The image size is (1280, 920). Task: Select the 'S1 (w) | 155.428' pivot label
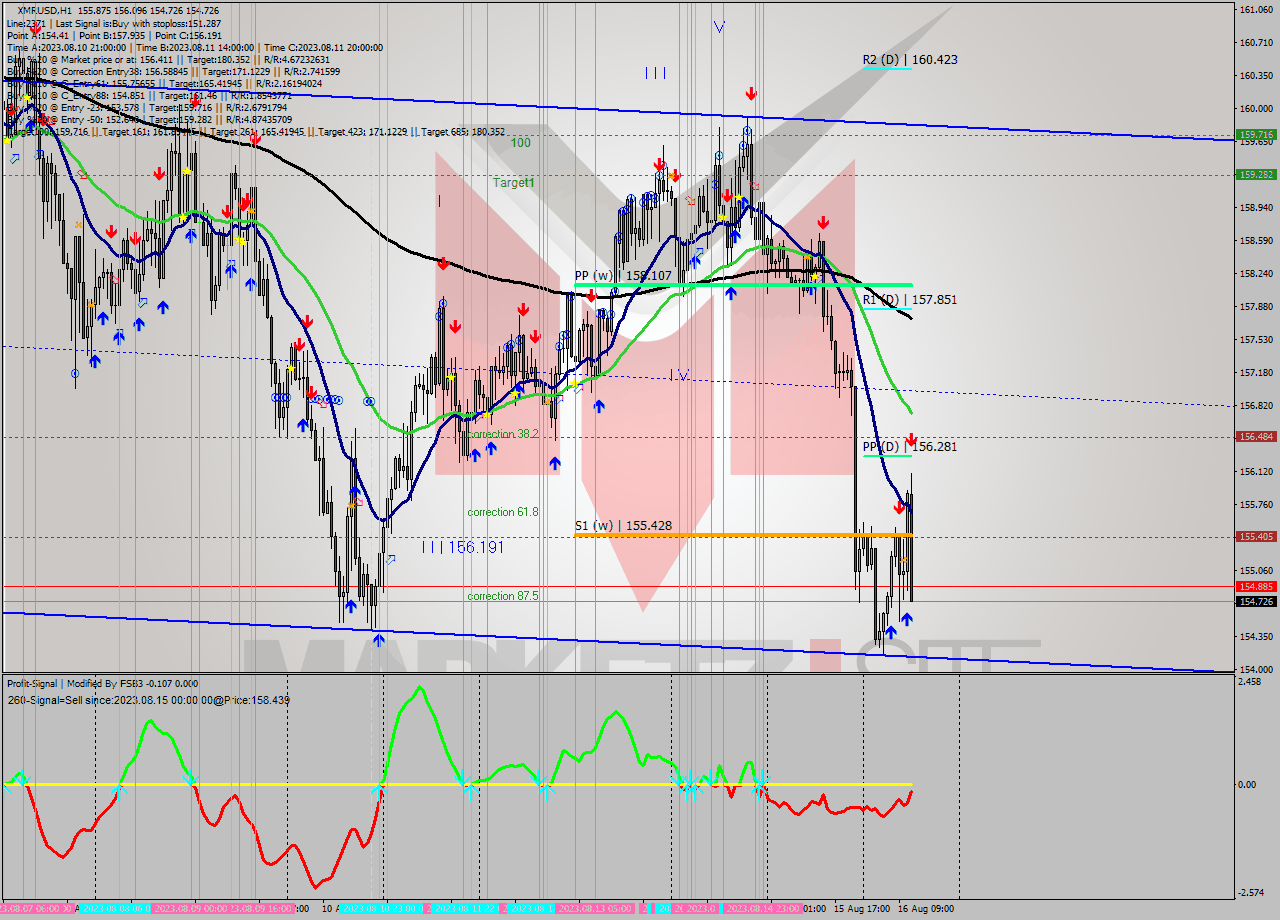pyautogui.click(x=622, y=525)
